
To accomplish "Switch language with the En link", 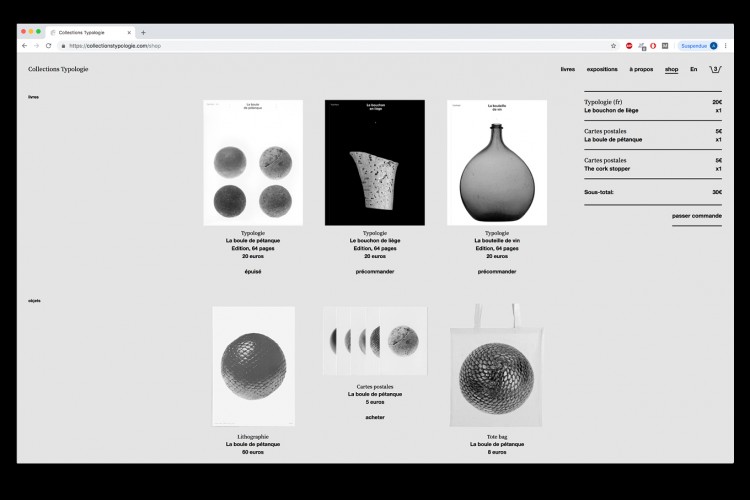I will 694,69.
